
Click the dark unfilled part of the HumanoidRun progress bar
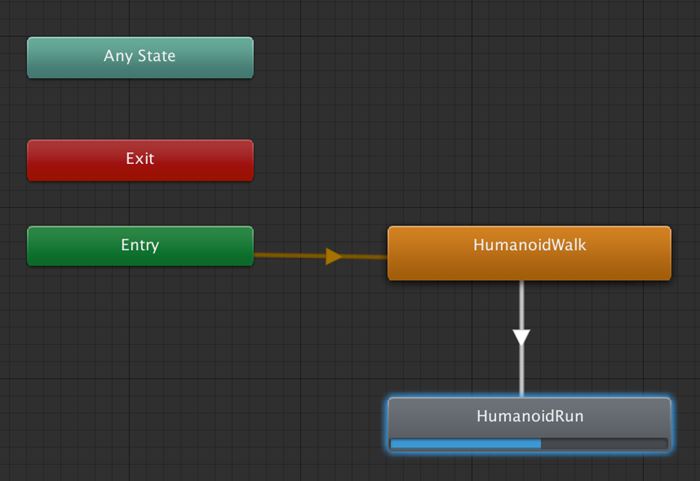(604, 443)
